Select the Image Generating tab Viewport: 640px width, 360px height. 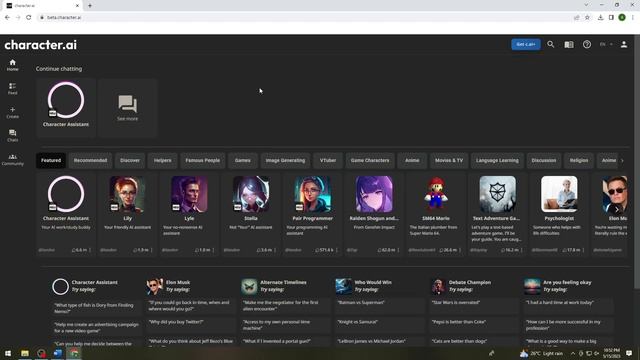coord(285,160)
